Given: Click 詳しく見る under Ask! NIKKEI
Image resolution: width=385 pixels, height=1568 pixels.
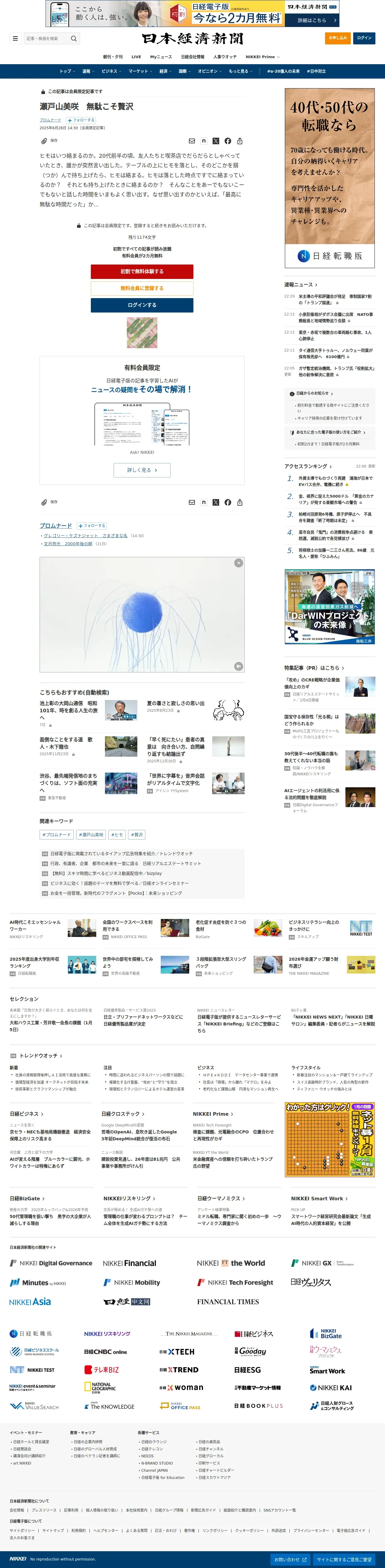Looking at the screenshot, I should (142, 470).
